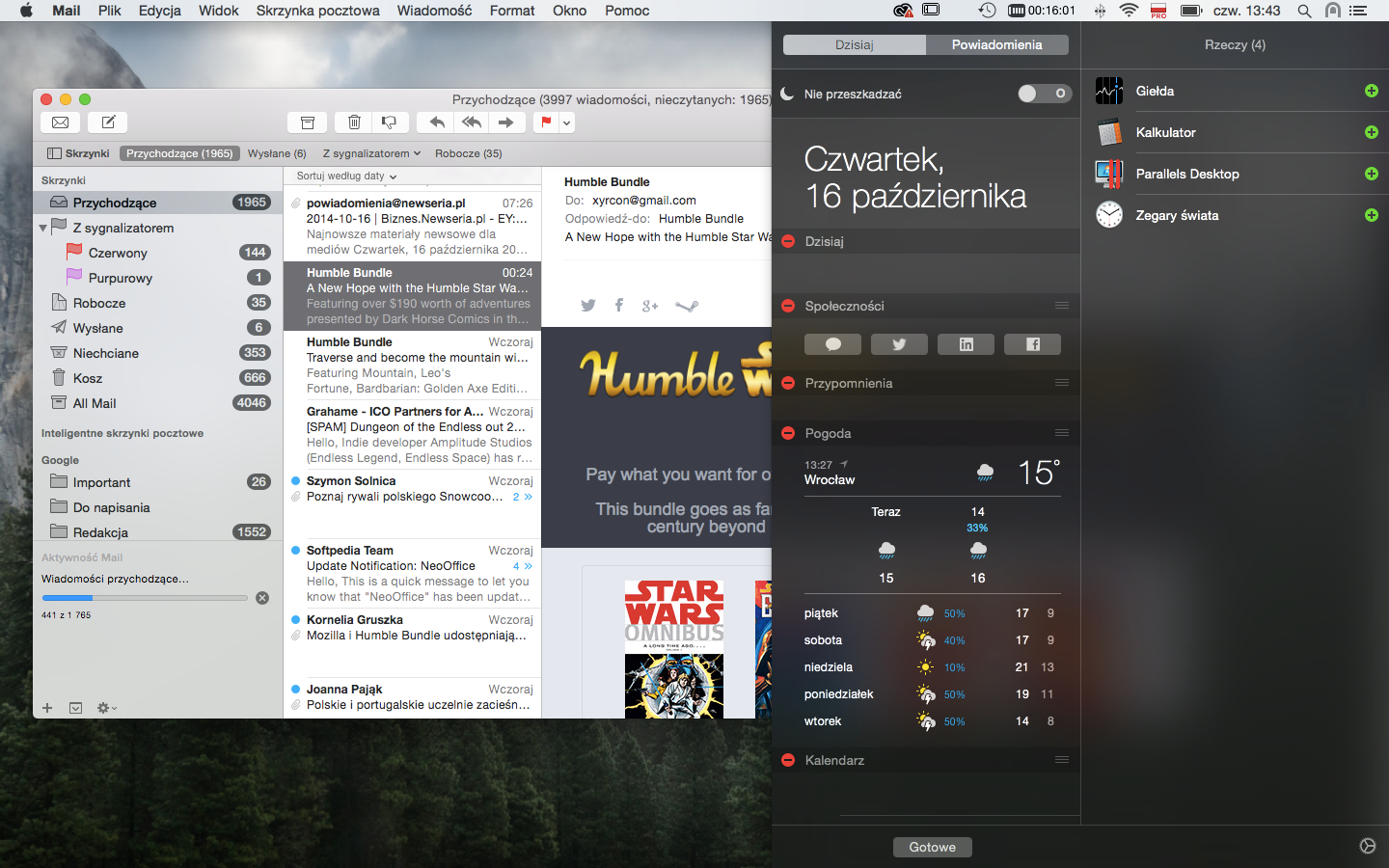
Task: Remove the Pogoda widget
Action: point(788,433)
